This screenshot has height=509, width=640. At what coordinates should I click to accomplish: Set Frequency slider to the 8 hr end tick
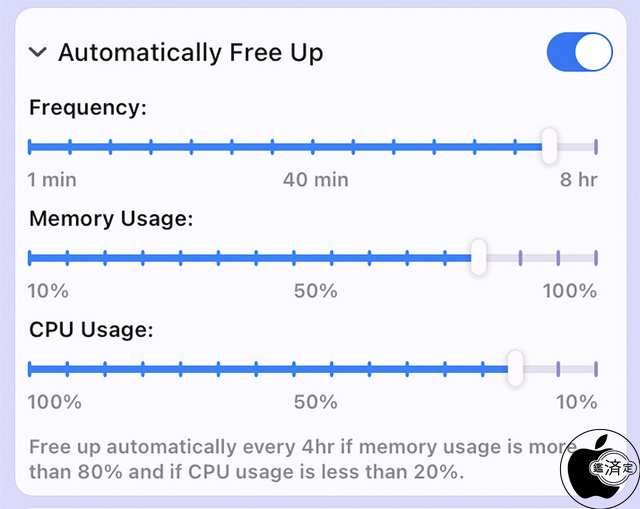pyautogui.click(x=595, y=147)
